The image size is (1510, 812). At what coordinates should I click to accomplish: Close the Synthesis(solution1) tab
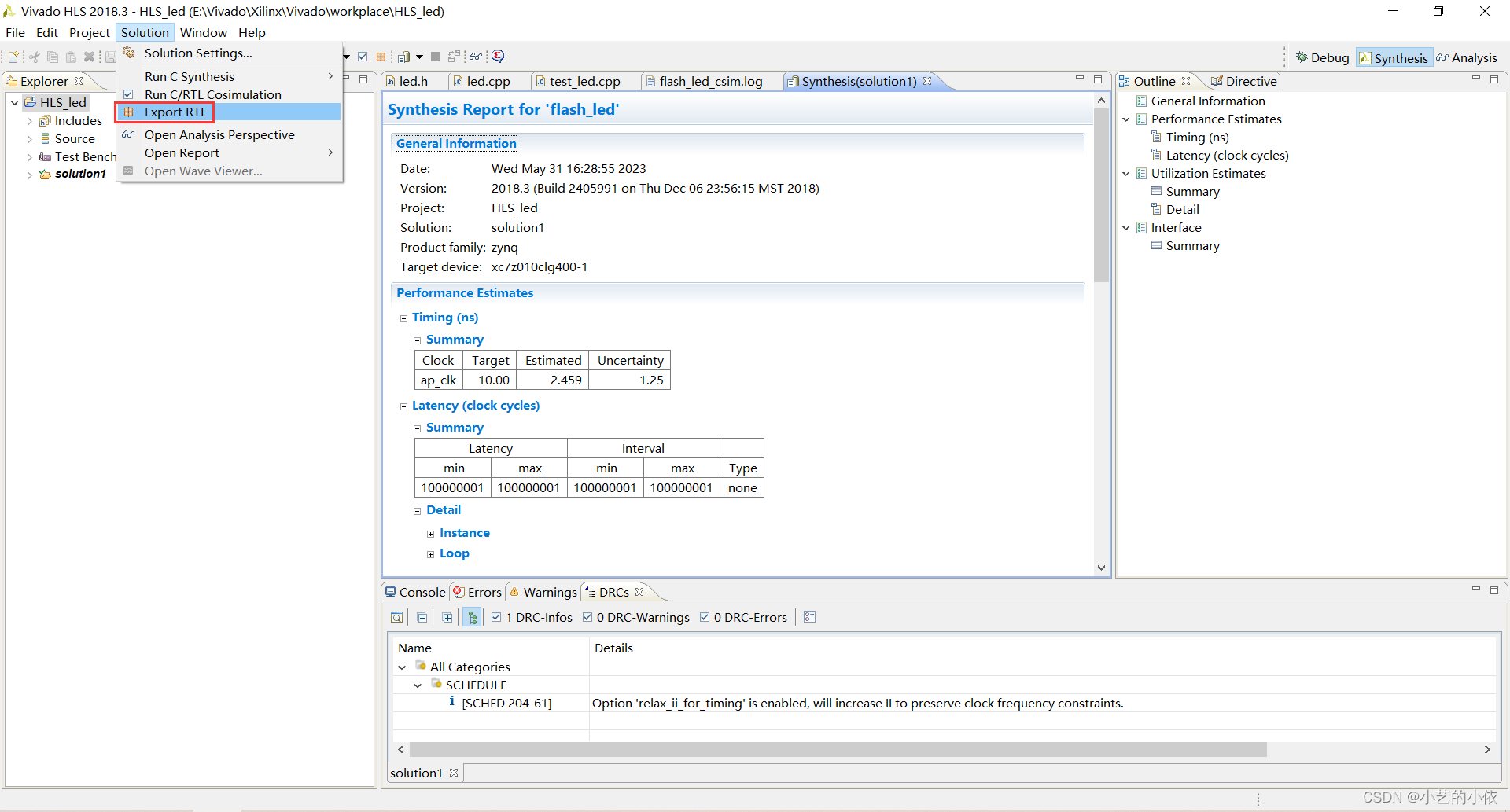pos(927,81)
